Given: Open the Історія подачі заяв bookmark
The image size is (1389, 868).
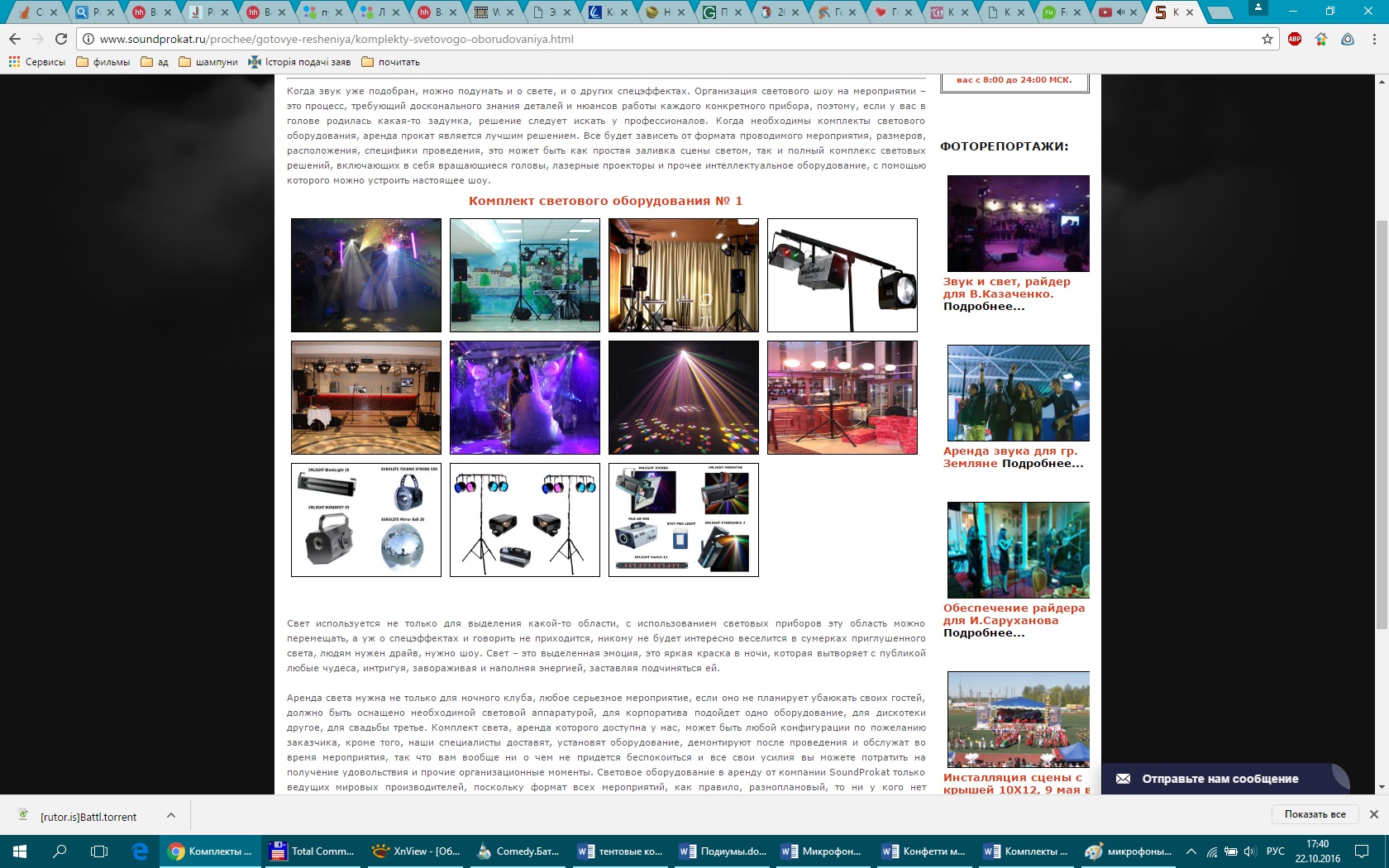Looking at the screenshot, I should tap(299, 62).
